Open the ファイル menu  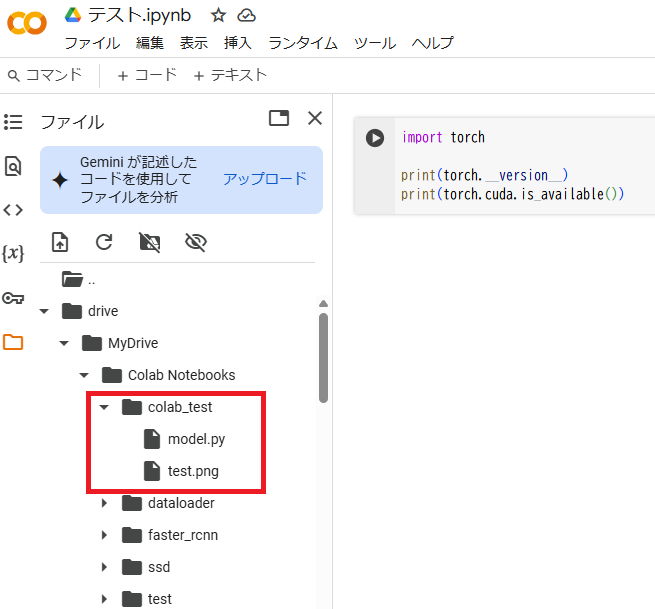pyautogui.click(x=92, y=43)
